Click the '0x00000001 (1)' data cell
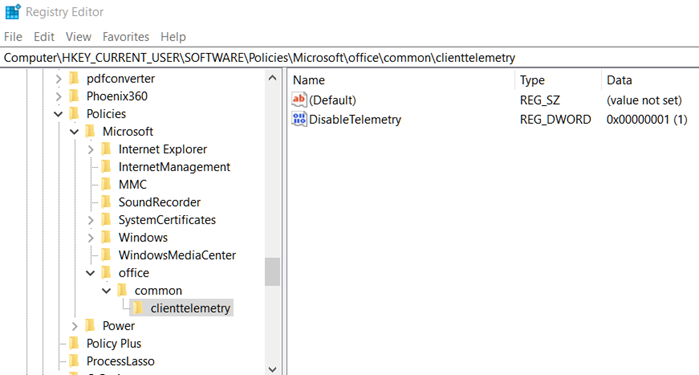The image size is (699, 375). (x=647, y=120)
